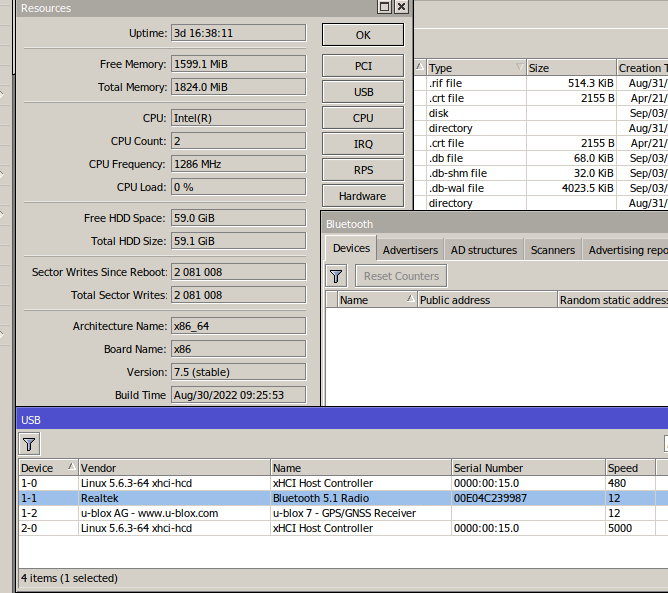Click the Free Memory field

coord(239,64)
